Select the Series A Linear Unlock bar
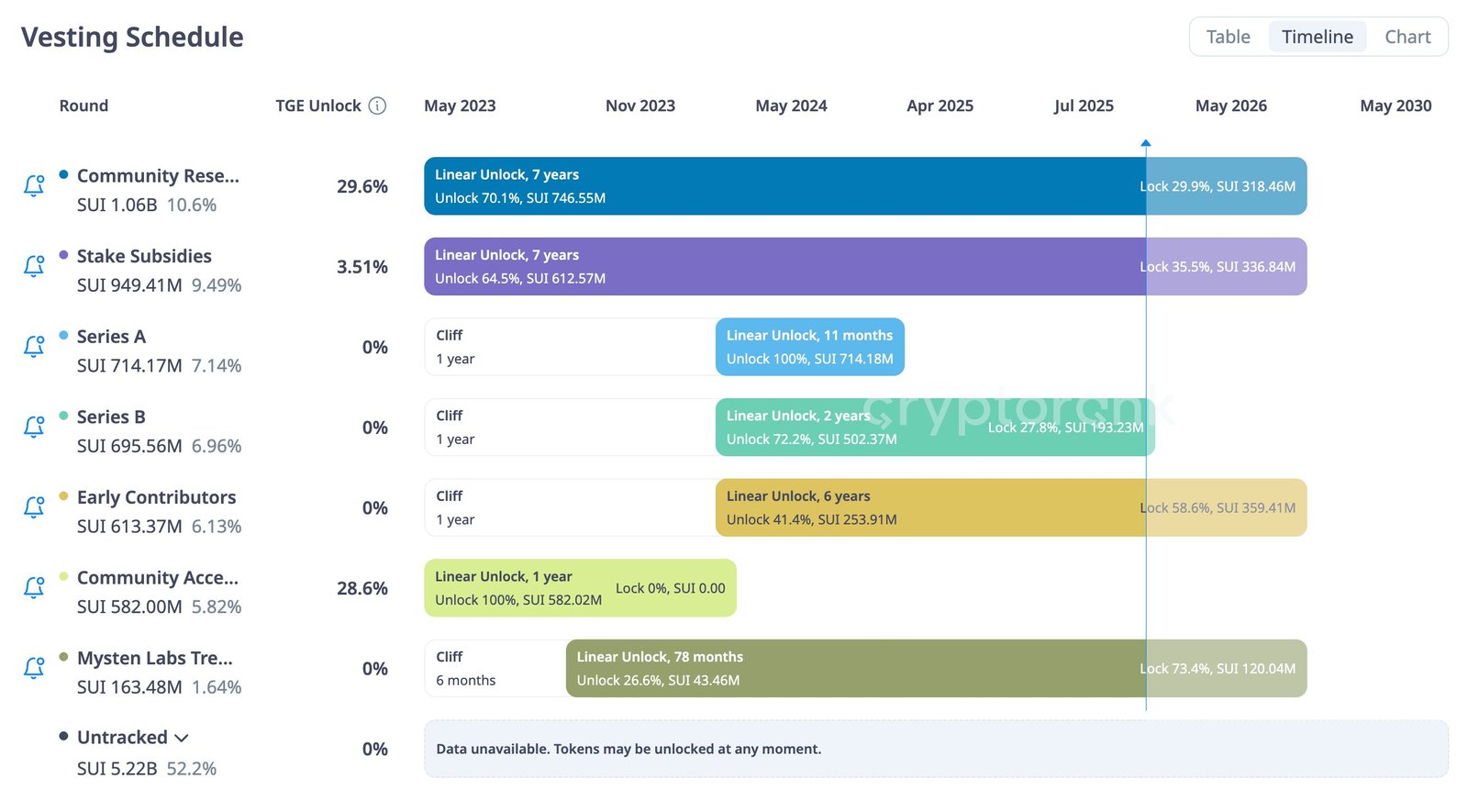Screen dimensions: 1468x812 809,347
